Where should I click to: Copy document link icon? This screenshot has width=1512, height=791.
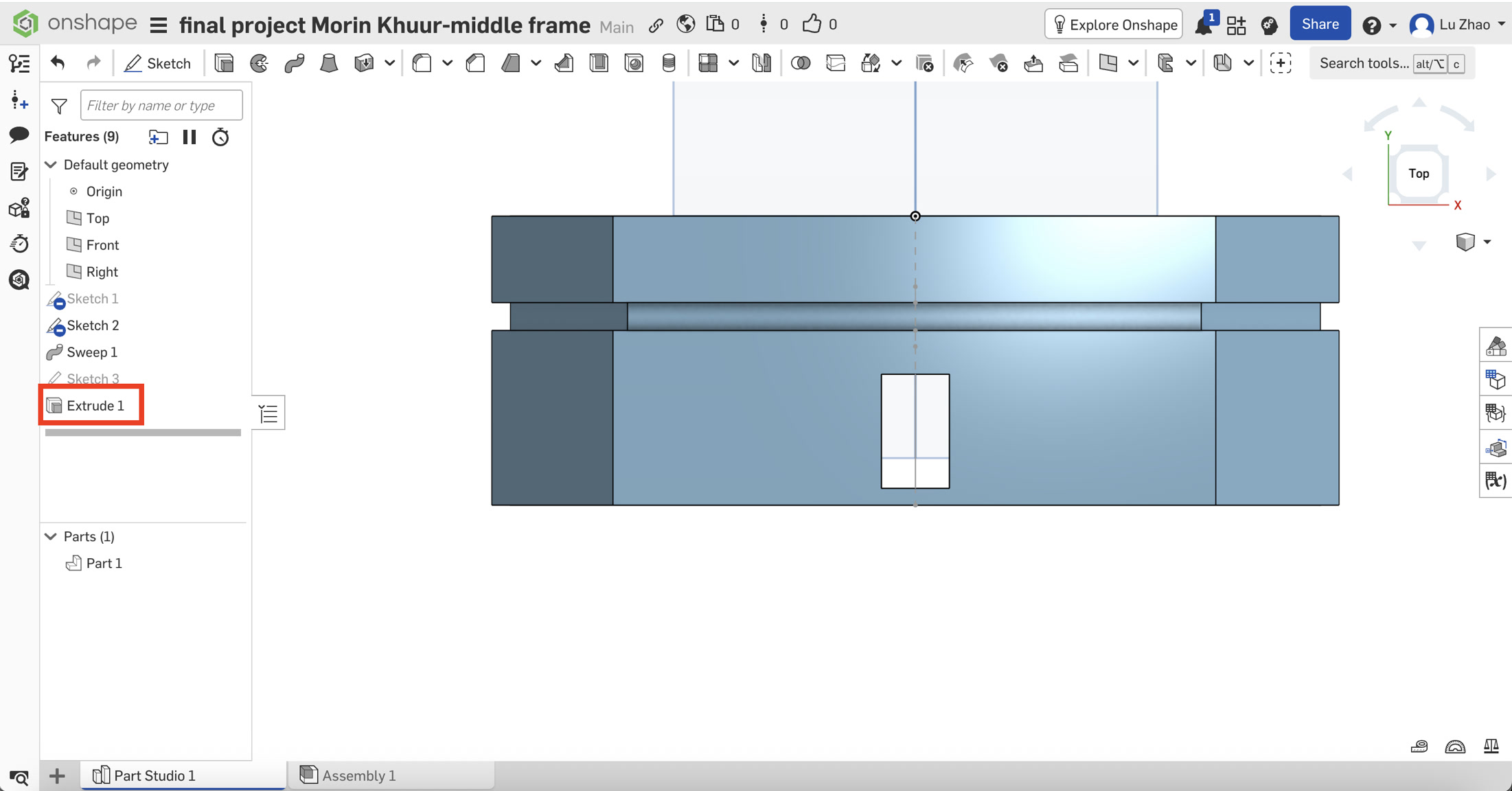(656, 25)
